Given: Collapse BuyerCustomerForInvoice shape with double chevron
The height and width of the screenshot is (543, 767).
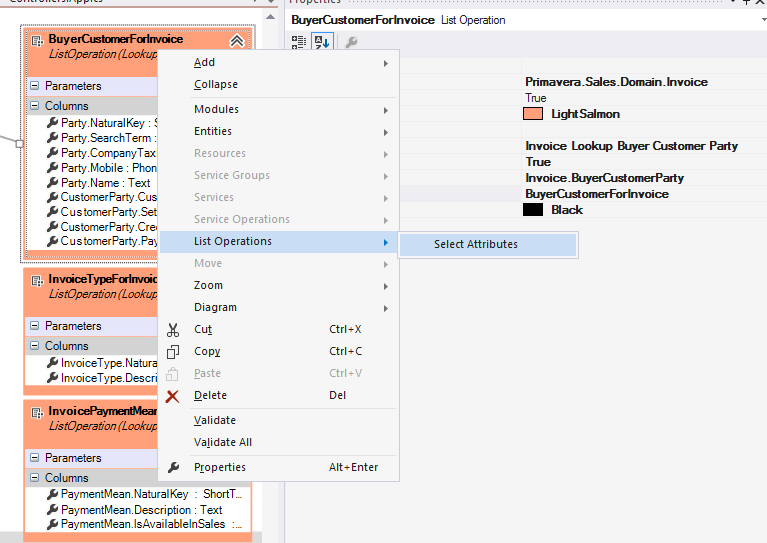Looking at the screenshot, I should (237, 41).
